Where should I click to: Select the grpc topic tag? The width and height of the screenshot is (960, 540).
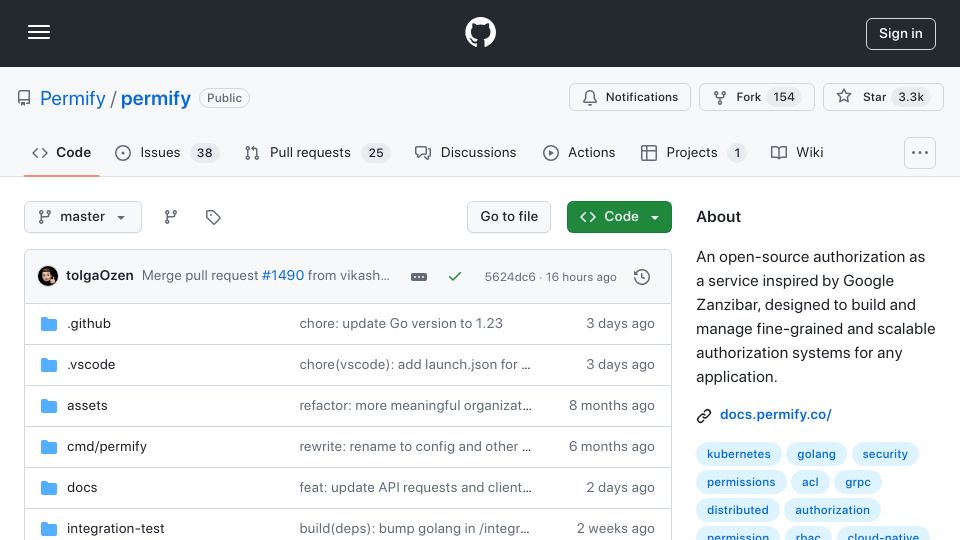pos(858,482)
